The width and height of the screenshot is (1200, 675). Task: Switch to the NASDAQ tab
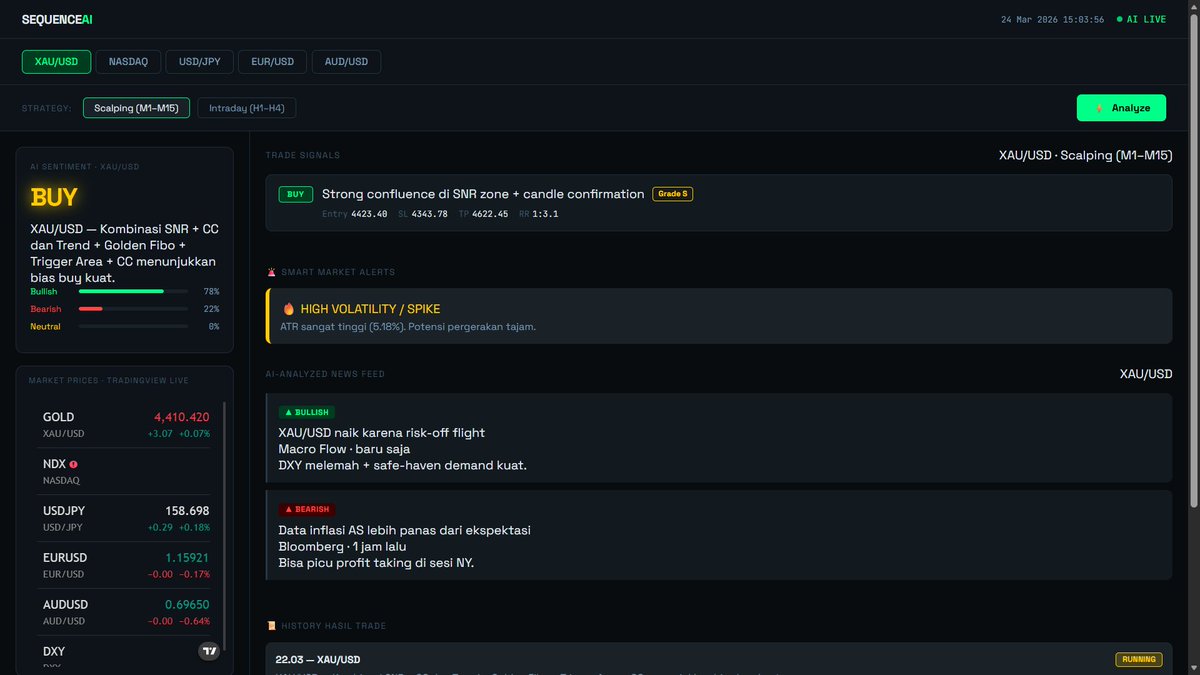pos(128,62)
